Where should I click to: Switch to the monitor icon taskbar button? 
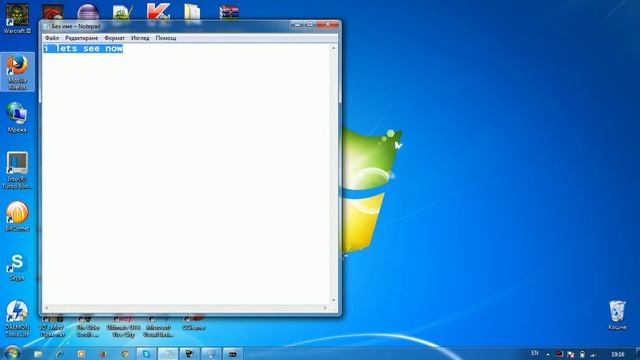tap(211, 354)
